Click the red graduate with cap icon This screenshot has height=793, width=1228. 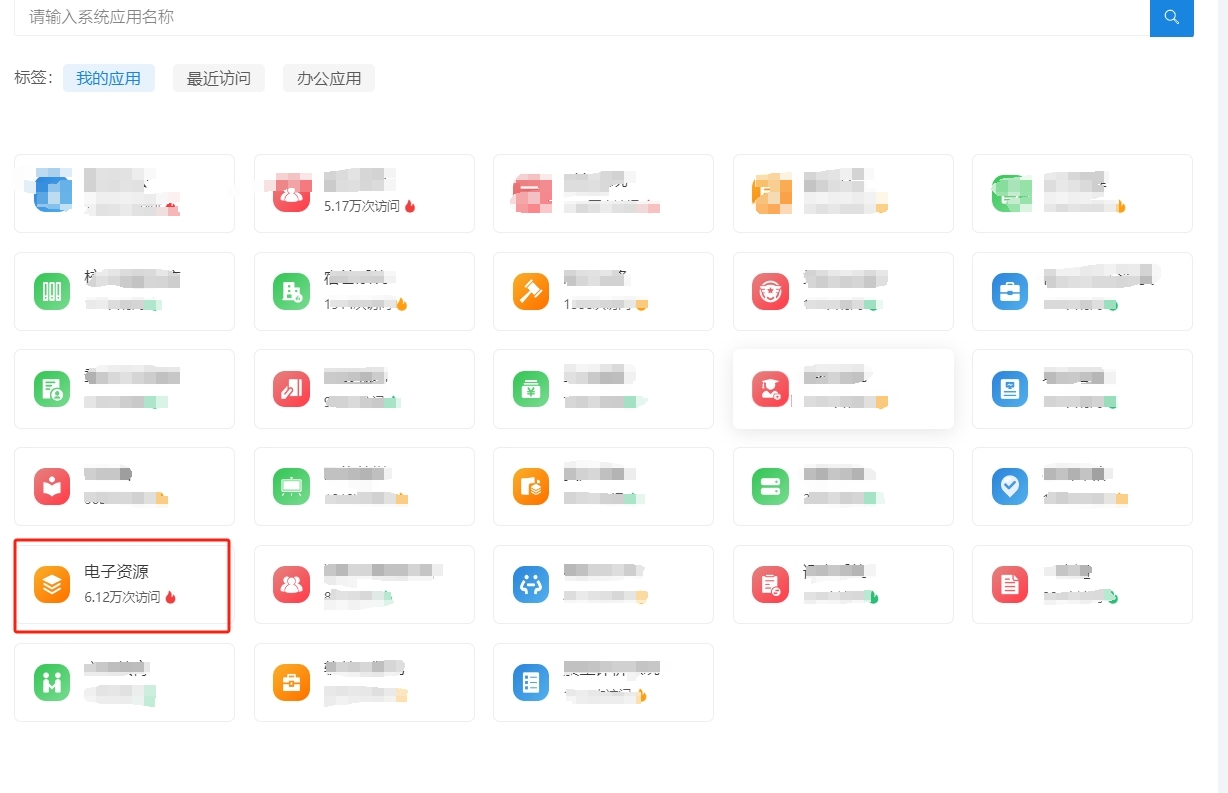click(x=770, y=389)
